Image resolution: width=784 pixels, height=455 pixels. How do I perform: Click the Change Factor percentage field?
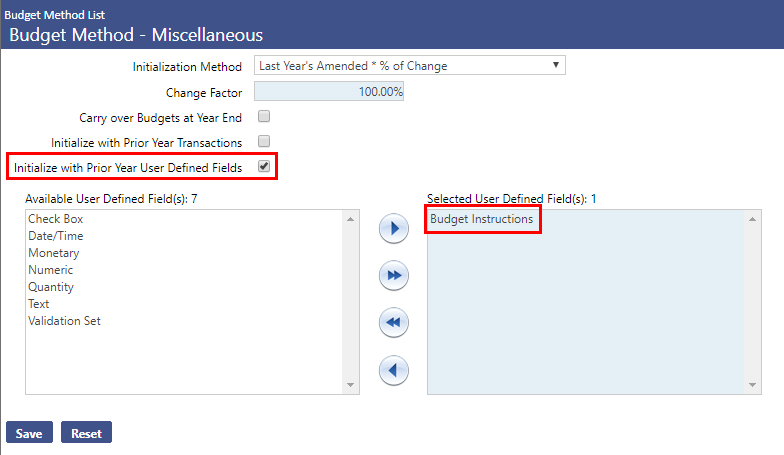click(x=330, y=92)
